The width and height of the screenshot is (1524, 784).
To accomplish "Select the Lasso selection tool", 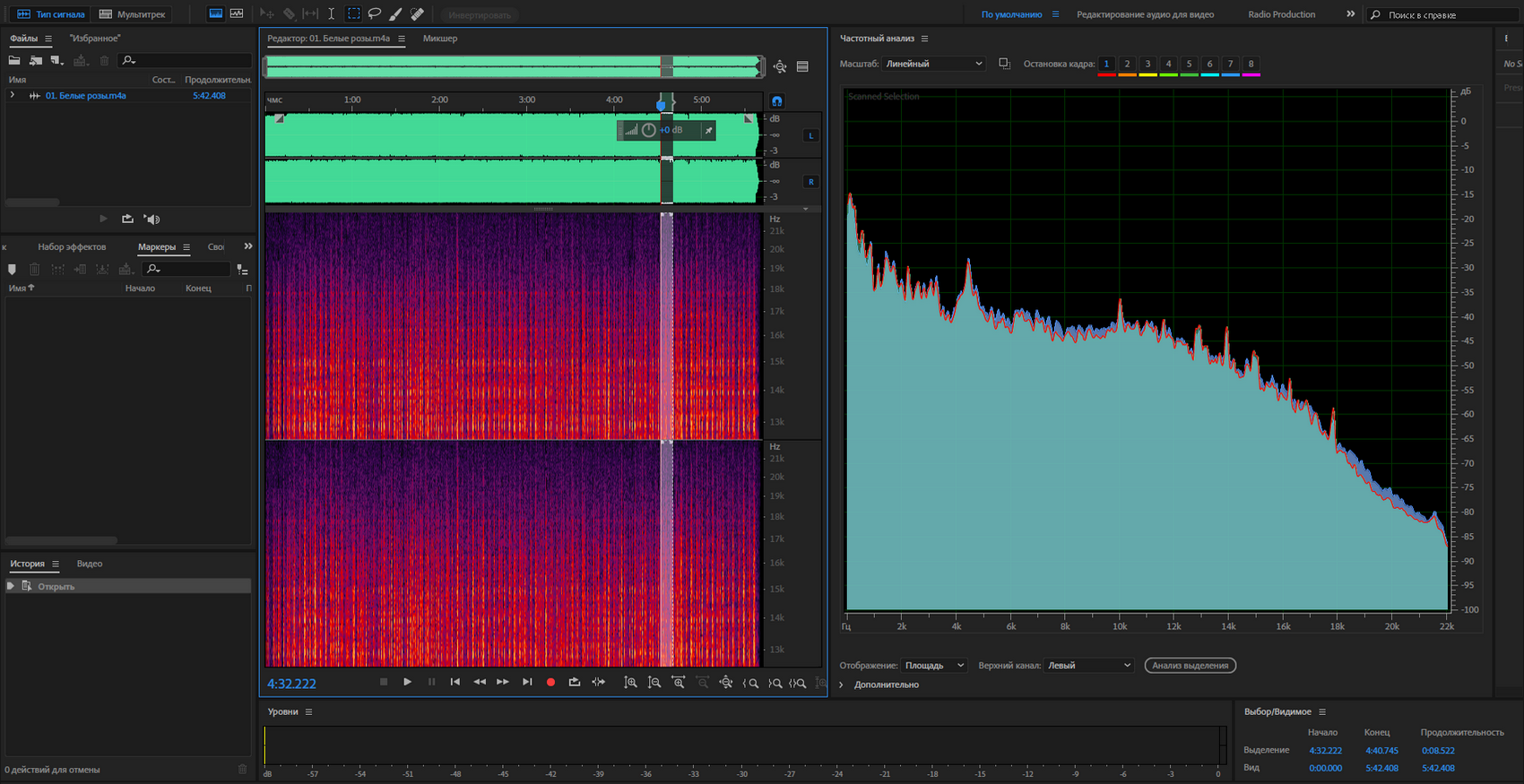I will (x=375, y=13).
